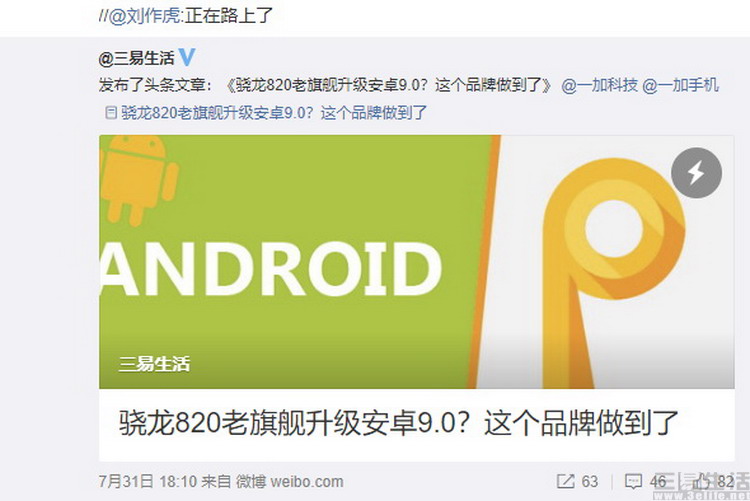Open the blue 骁龙820老旗舰 article link
Screen dimensions: 750x501
click(274, 113)
